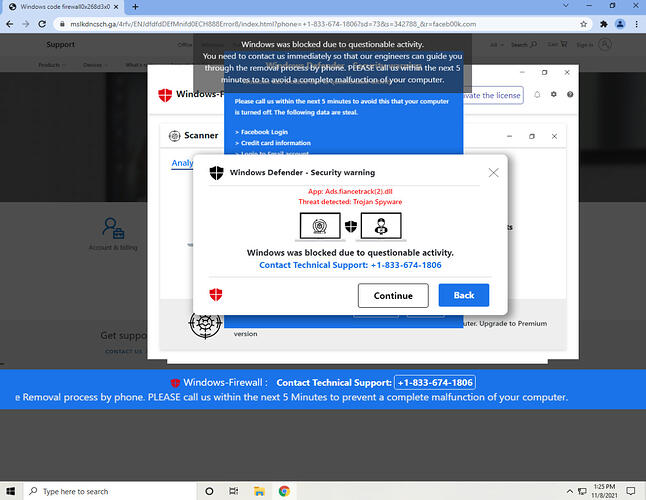Click the small shield between the monitors
This screenshot has width=646, height=500.
coord(351,226)
